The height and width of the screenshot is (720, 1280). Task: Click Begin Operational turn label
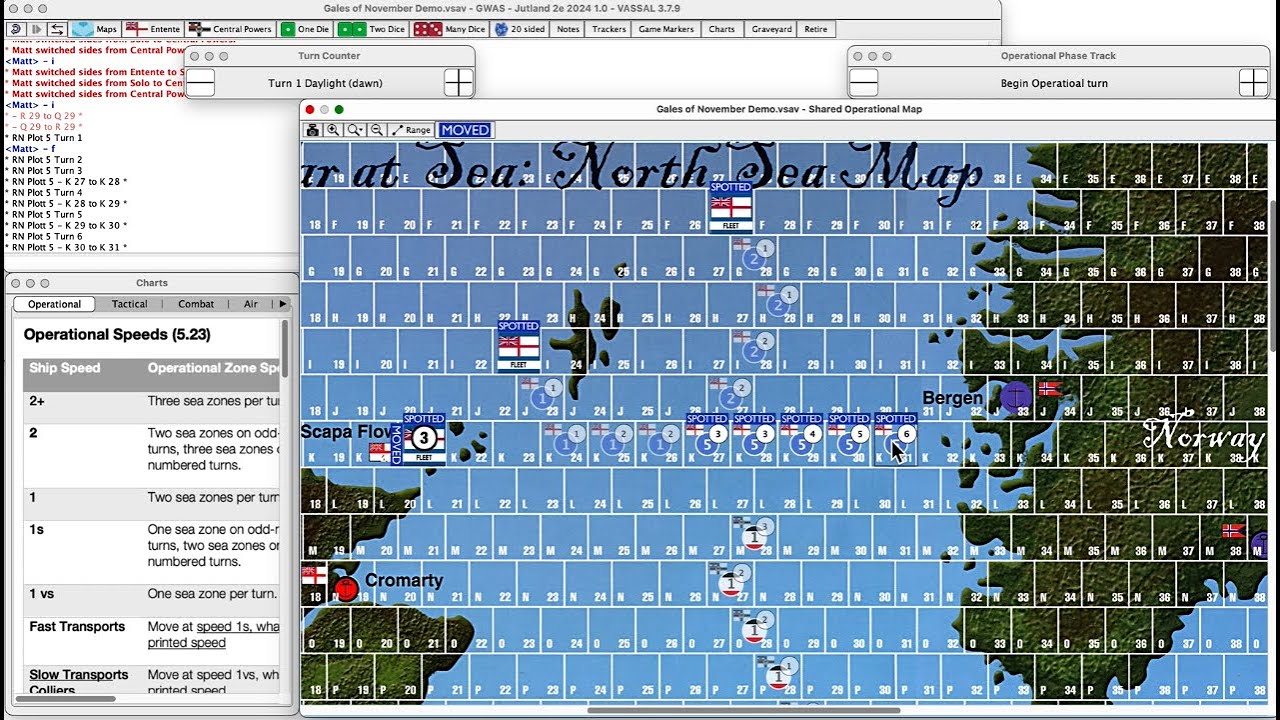click(x=1054, y=83)
